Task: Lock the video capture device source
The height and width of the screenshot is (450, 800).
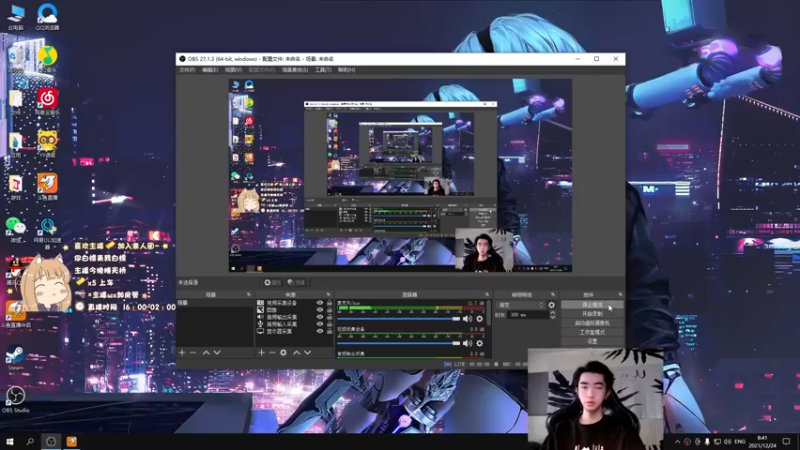Action: [x=330, y=303]
